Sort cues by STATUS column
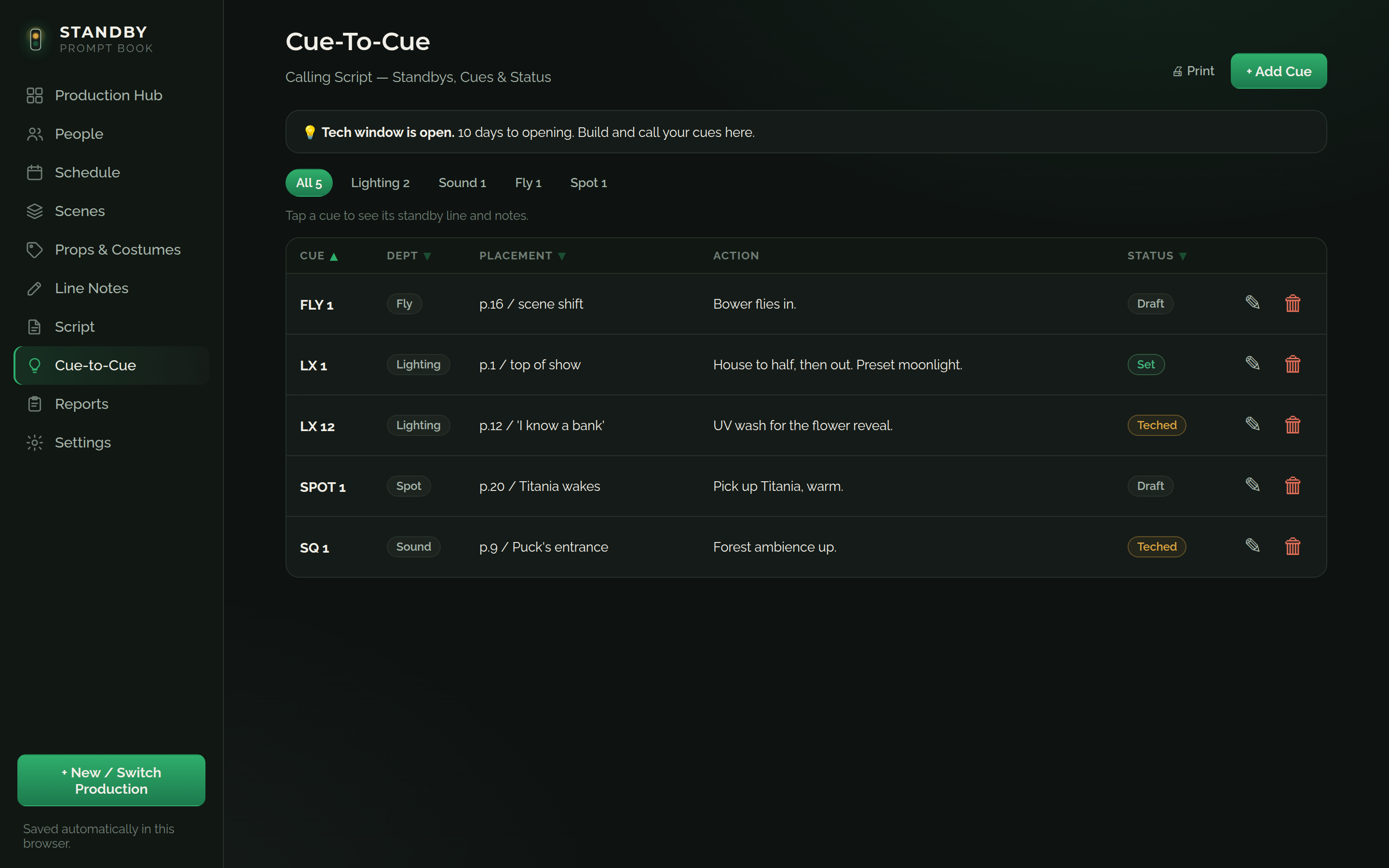 click(1157, 256)
